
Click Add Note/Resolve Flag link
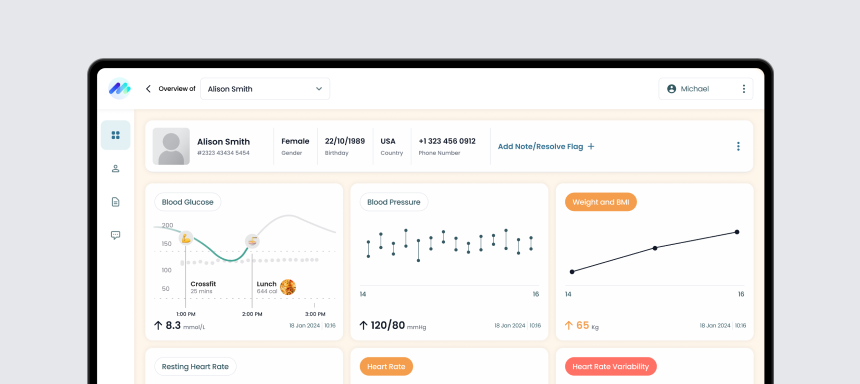(540, 146)
